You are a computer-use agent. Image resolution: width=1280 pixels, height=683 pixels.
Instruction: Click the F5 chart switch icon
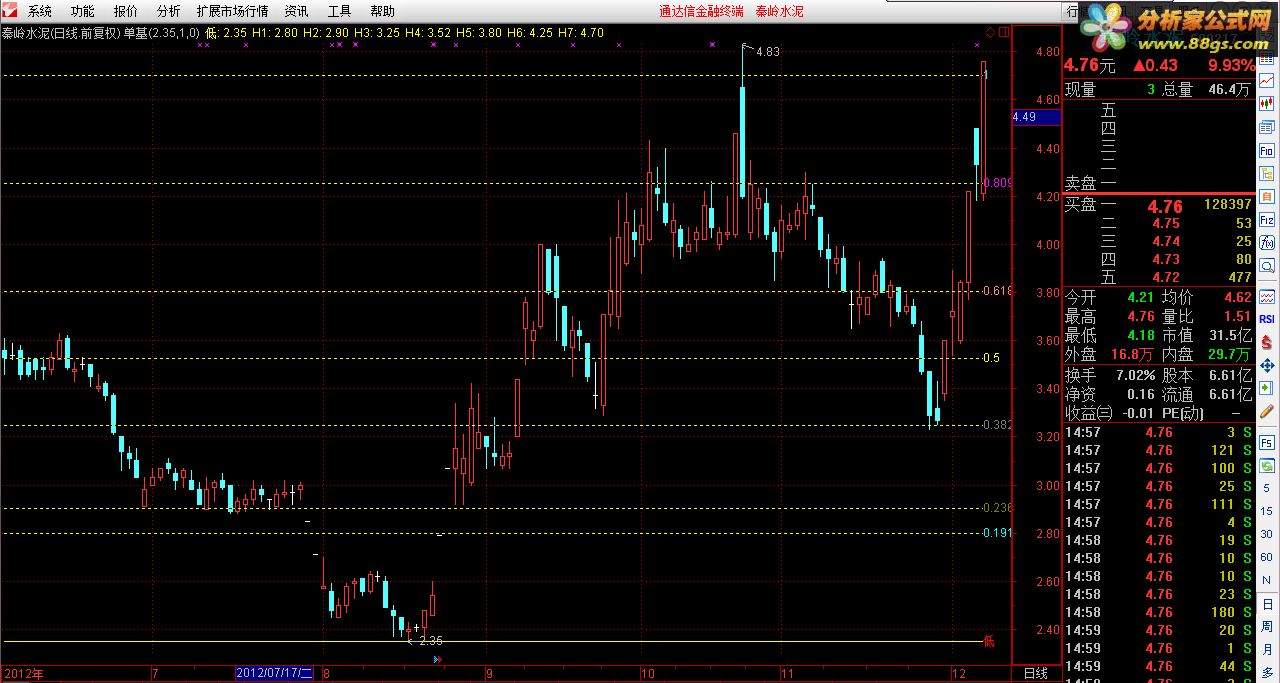pyautogui.click(x=1267, y=442)
